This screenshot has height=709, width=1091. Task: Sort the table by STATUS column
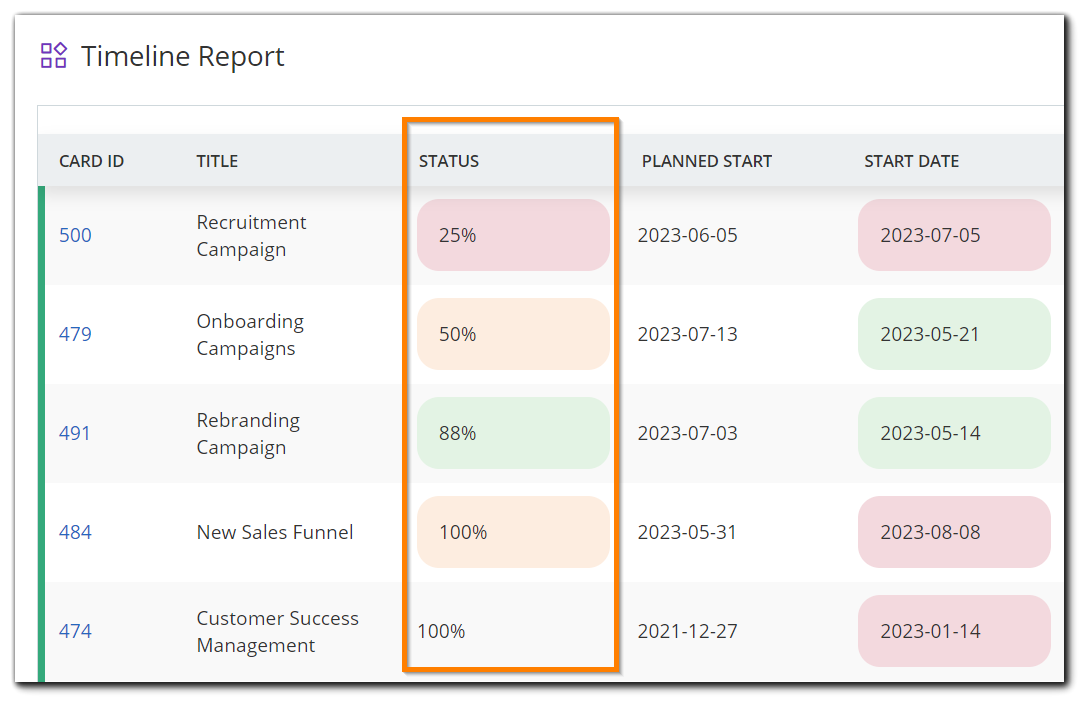(x=448, y=160)
